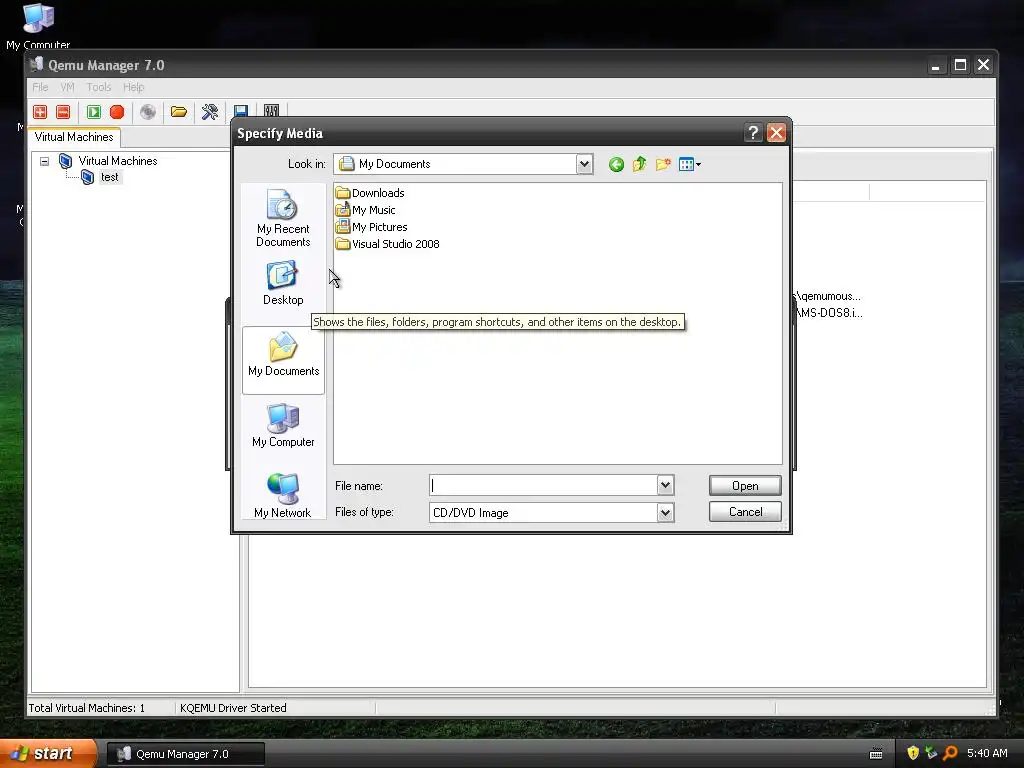Open the File menu in Qemu Manager
Image resolution: width=1024 pixels, height=768 pixels.
(x=40, y=87)
